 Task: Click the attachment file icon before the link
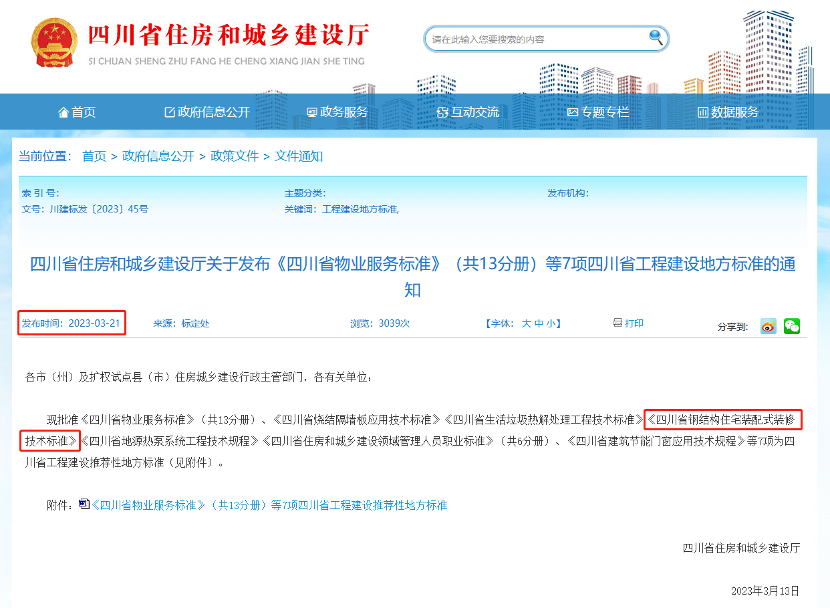coord(83,505)
